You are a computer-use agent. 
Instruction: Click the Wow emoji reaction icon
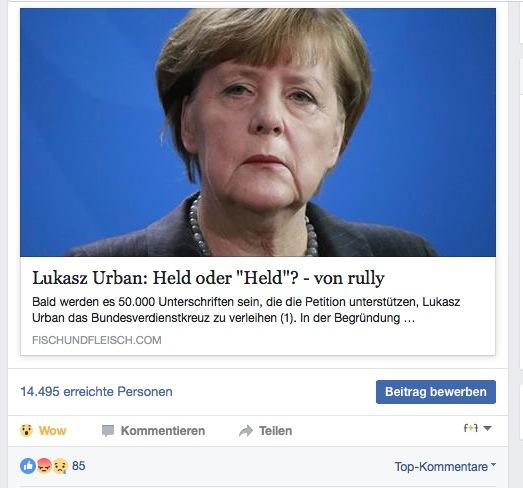(26, 430)
